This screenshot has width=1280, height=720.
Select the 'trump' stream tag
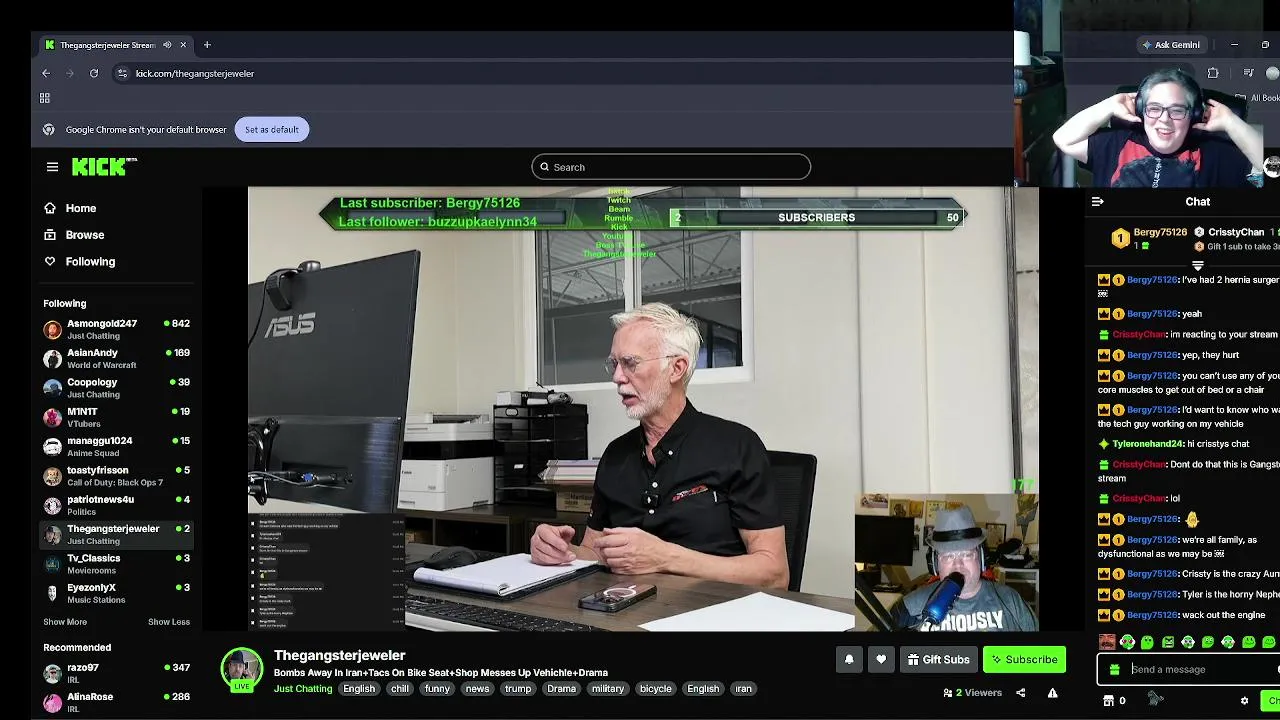[518, 689]
